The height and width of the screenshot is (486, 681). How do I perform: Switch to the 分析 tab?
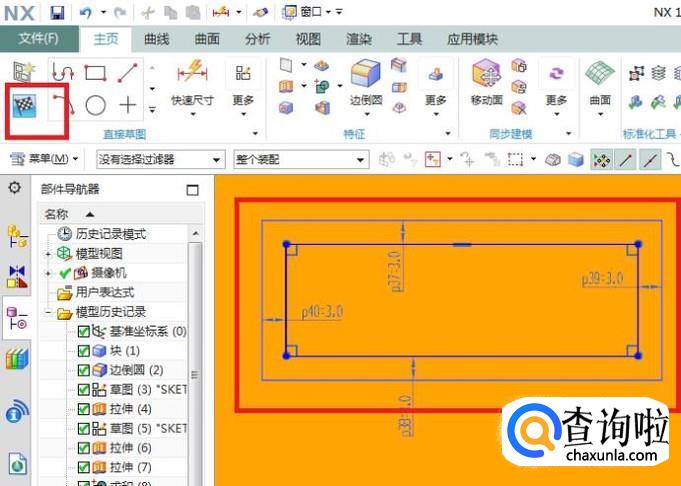257,39
